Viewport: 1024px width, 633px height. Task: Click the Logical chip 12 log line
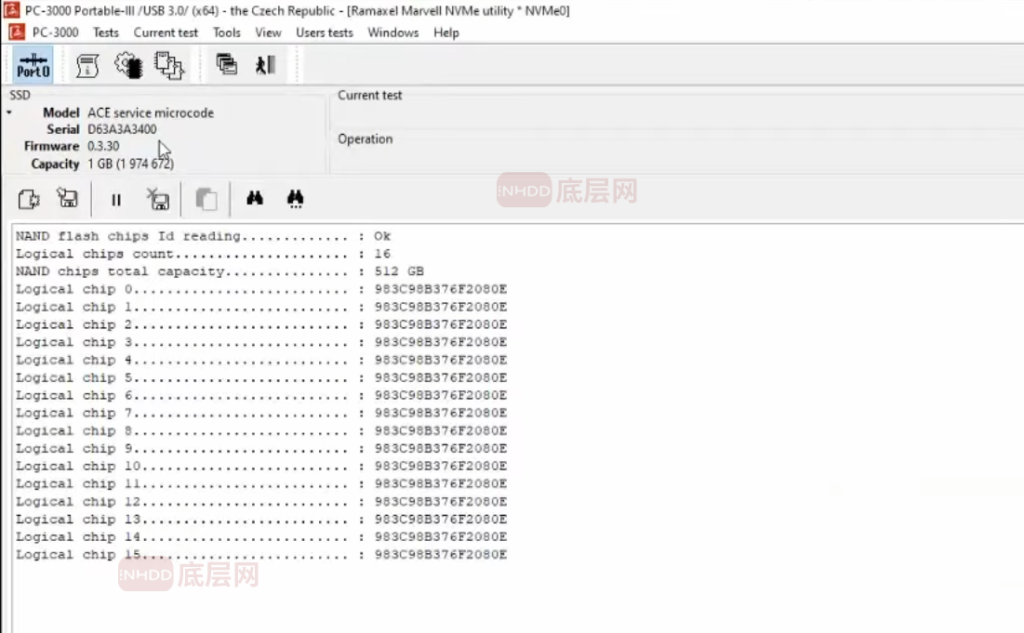(261, 501)
